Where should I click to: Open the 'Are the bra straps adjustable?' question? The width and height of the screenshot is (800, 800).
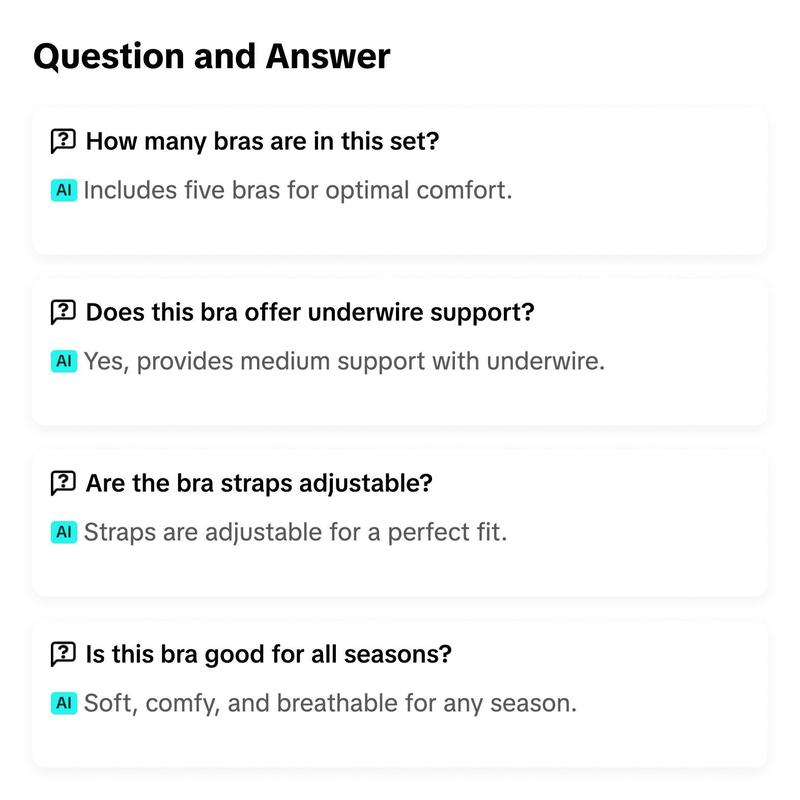(259, 483)
